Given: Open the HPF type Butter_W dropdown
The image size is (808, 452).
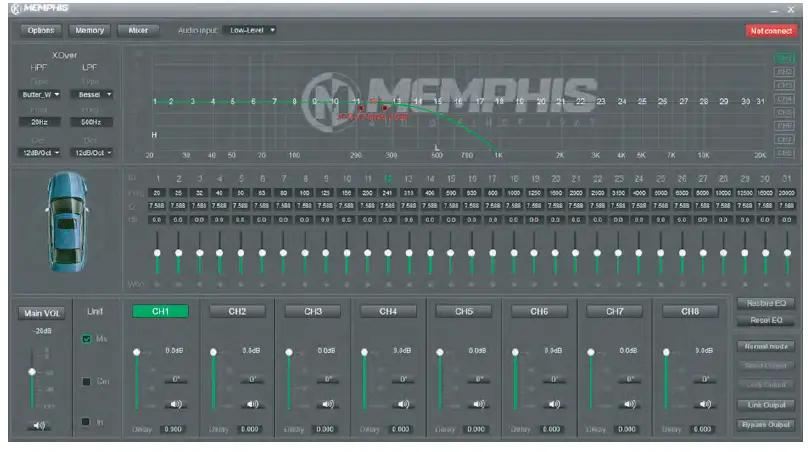Looking at the screenshot, I should (40, 95).
